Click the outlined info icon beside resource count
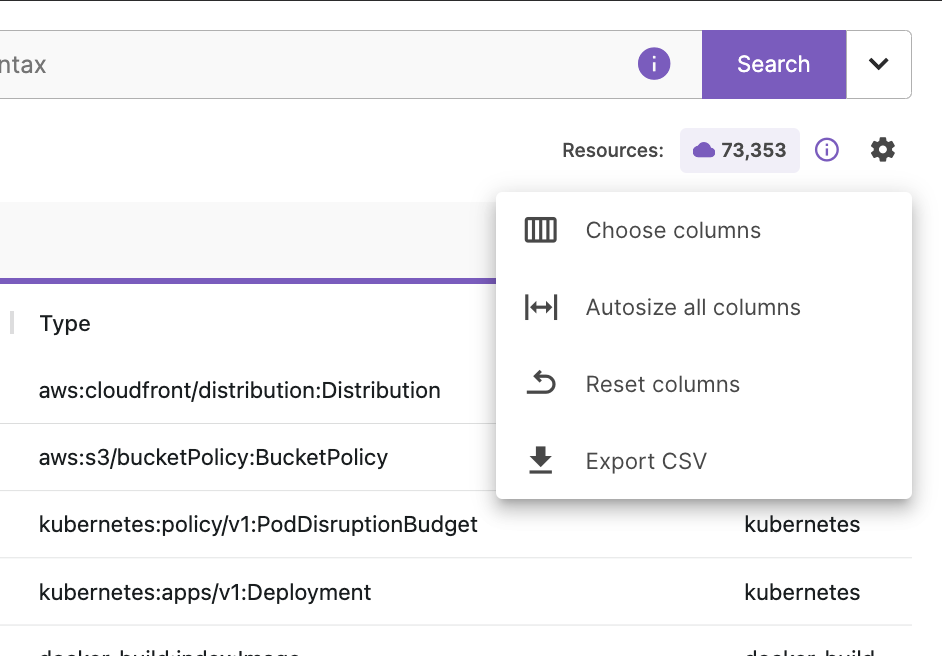 tap(827, 150)
